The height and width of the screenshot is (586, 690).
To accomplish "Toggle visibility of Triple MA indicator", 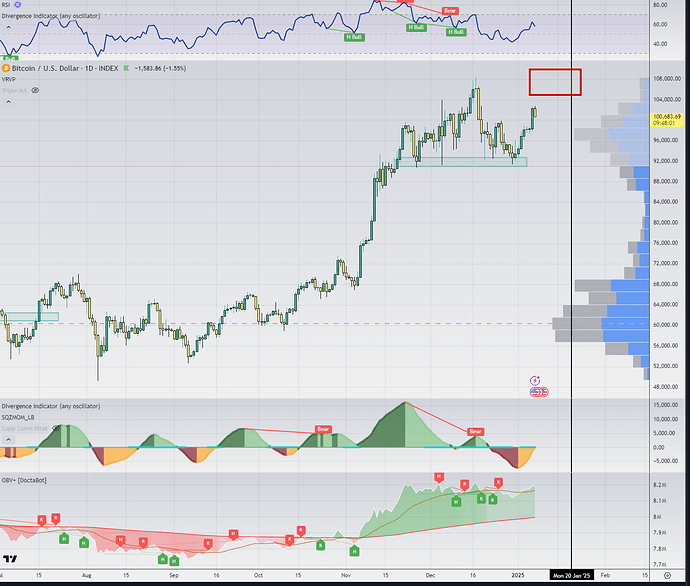I will [x=35, y=90].
